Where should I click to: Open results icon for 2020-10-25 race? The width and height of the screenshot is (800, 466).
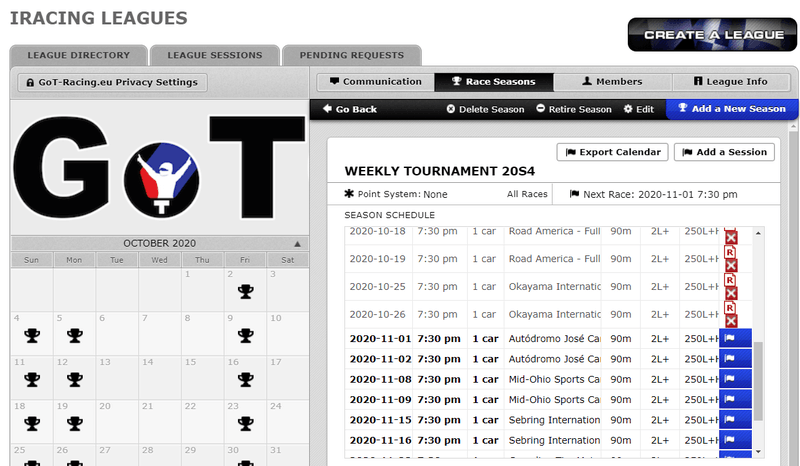tap(730, 280)
